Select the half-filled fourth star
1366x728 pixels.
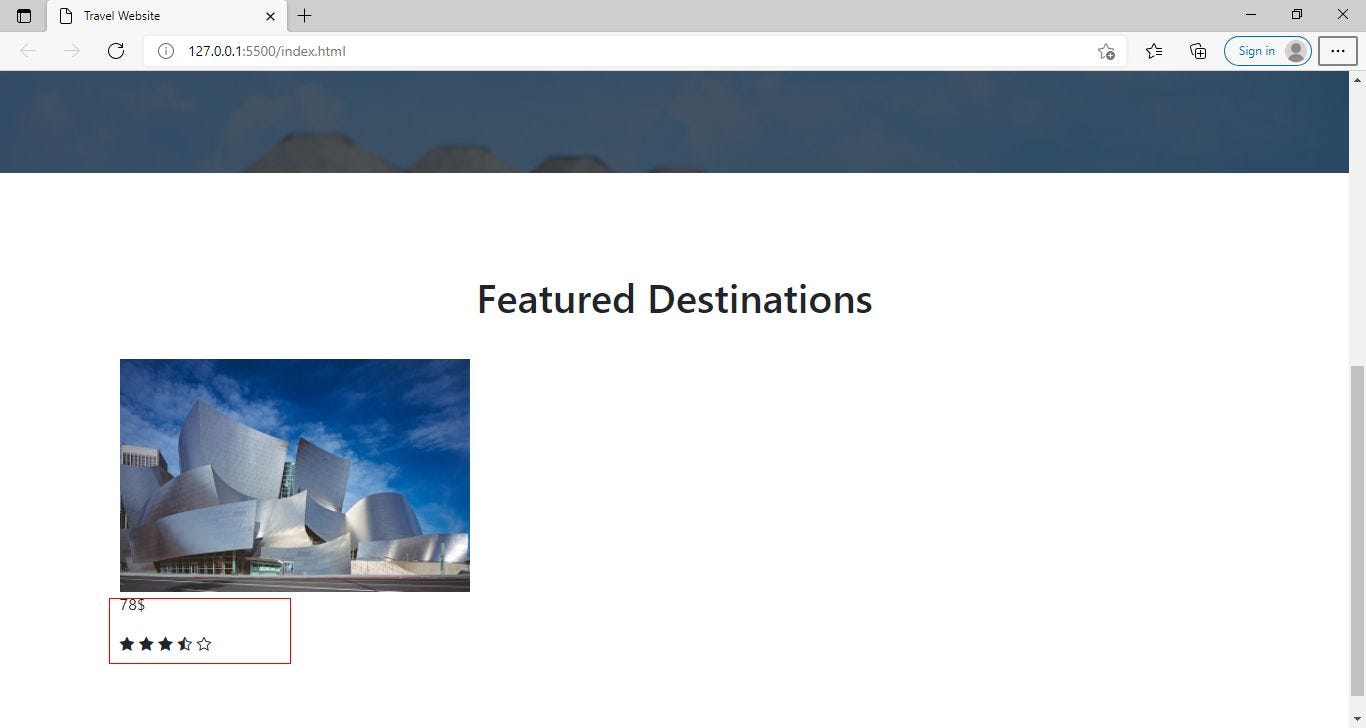pos(185,643)
